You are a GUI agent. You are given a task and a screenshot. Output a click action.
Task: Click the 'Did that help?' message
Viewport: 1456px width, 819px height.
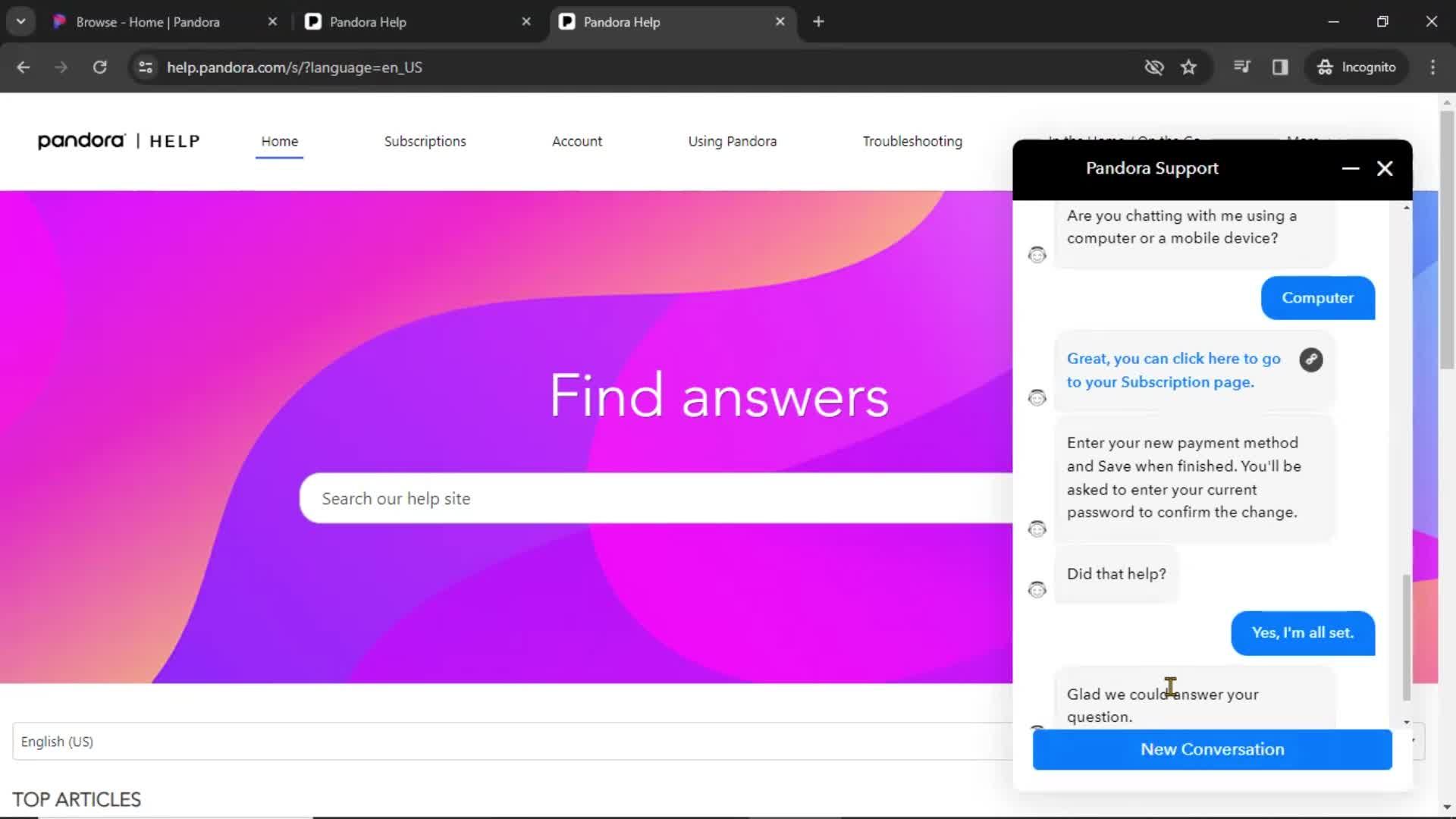point(1116,574)
